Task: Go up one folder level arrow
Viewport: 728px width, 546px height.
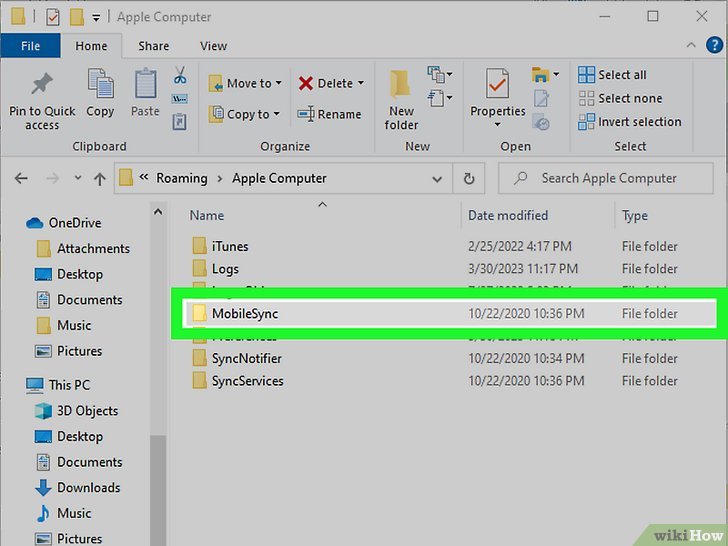Action: click(x=99, y=179)
